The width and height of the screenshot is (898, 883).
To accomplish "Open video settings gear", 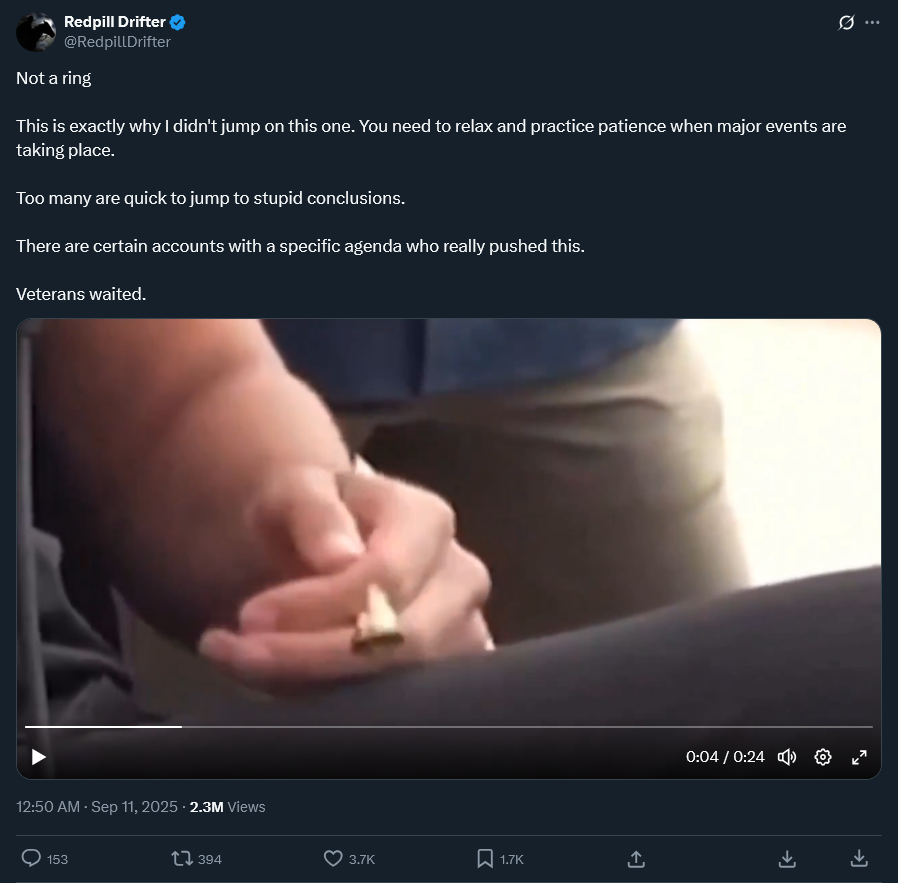I will (823, 757).
